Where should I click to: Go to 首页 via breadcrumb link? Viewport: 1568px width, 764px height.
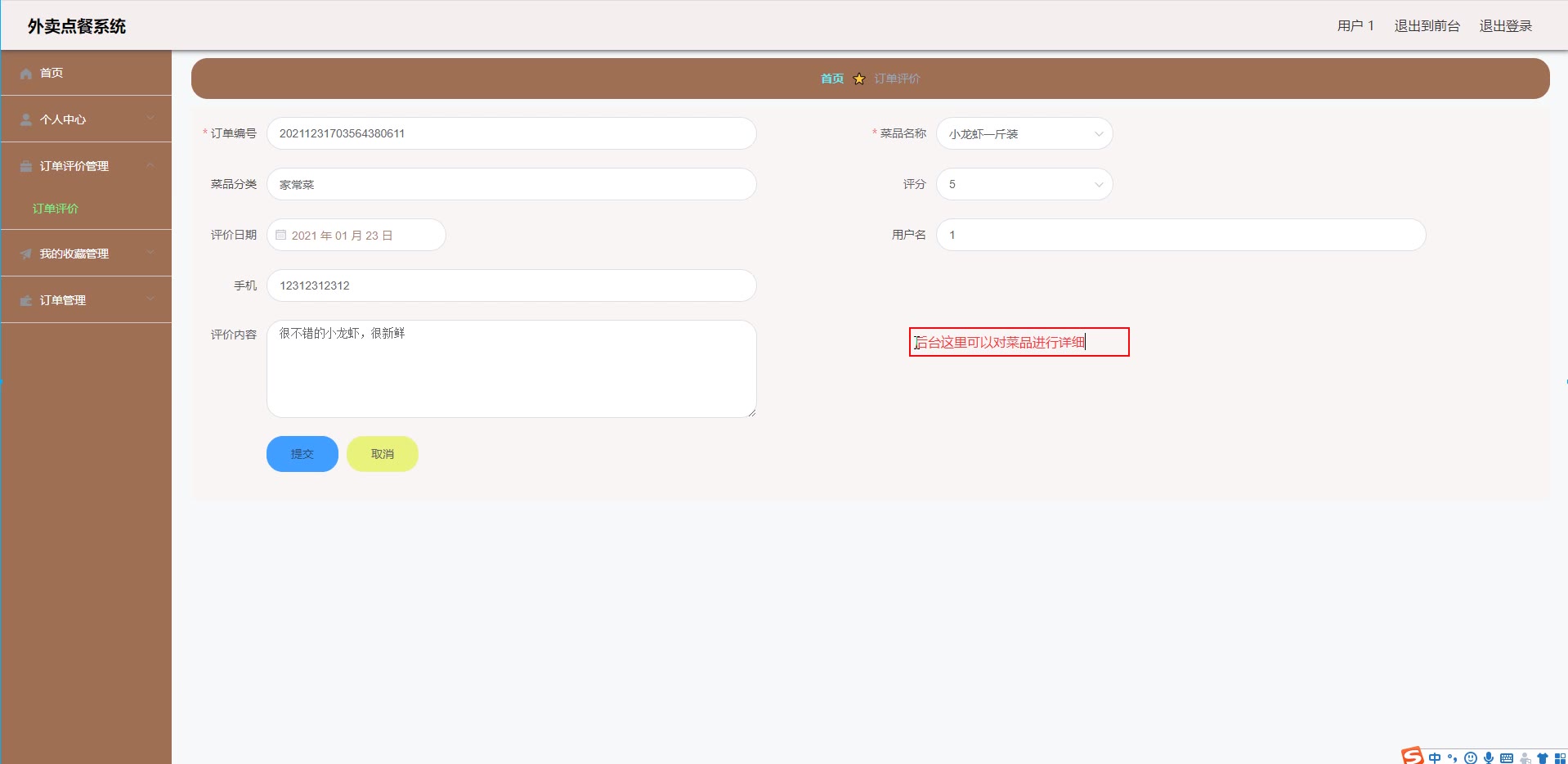click(x=832, y=79)
